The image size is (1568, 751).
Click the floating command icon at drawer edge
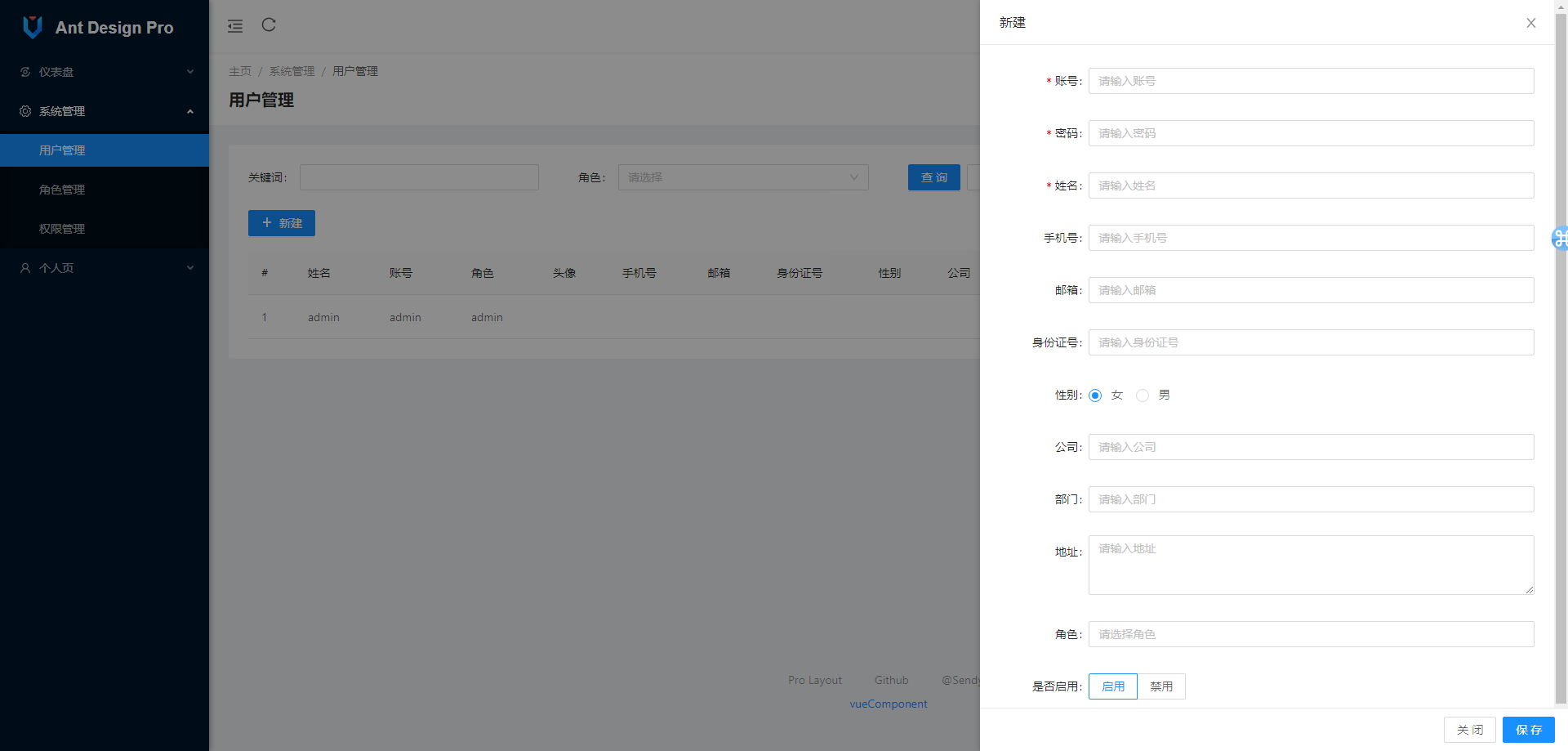coord(1560,238)
